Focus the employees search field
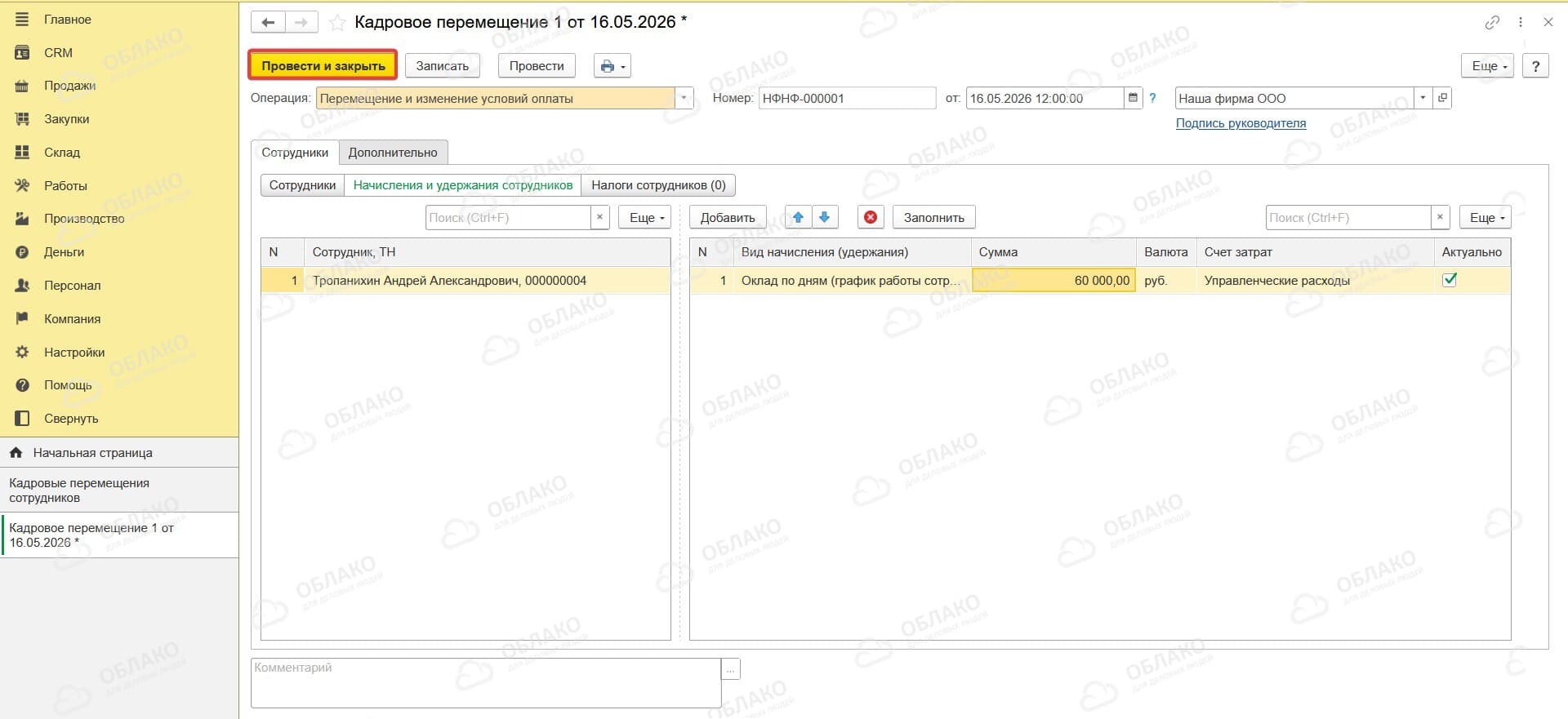This screenshot has height=719, width=1568. point(508,217)
